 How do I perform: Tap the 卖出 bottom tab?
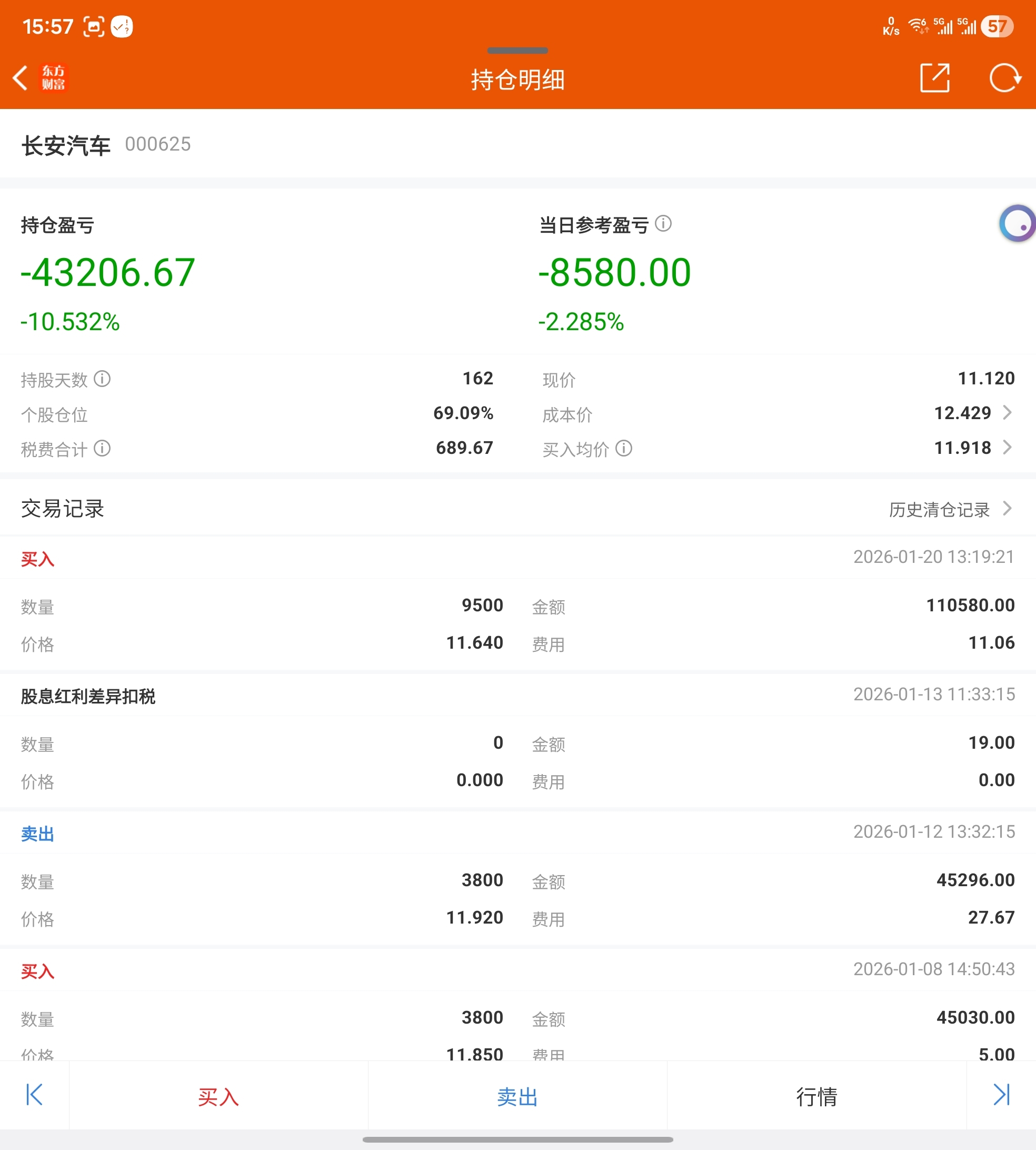point(517,1096)
